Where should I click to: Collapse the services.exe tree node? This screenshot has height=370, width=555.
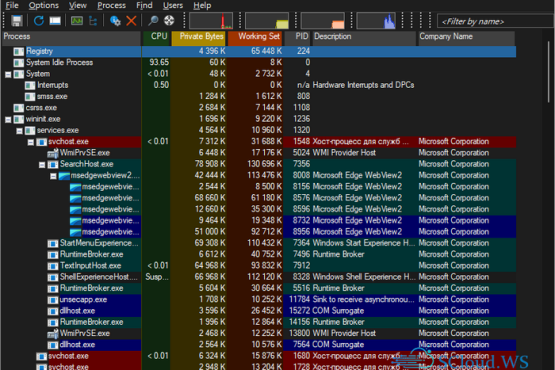(19, 131)
